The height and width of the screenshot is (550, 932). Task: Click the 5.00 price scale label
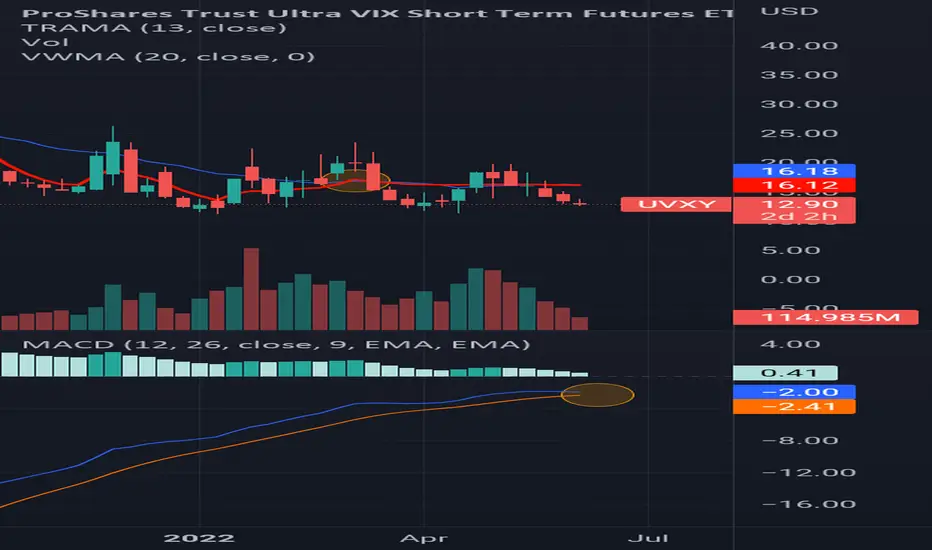click(790, 250)
